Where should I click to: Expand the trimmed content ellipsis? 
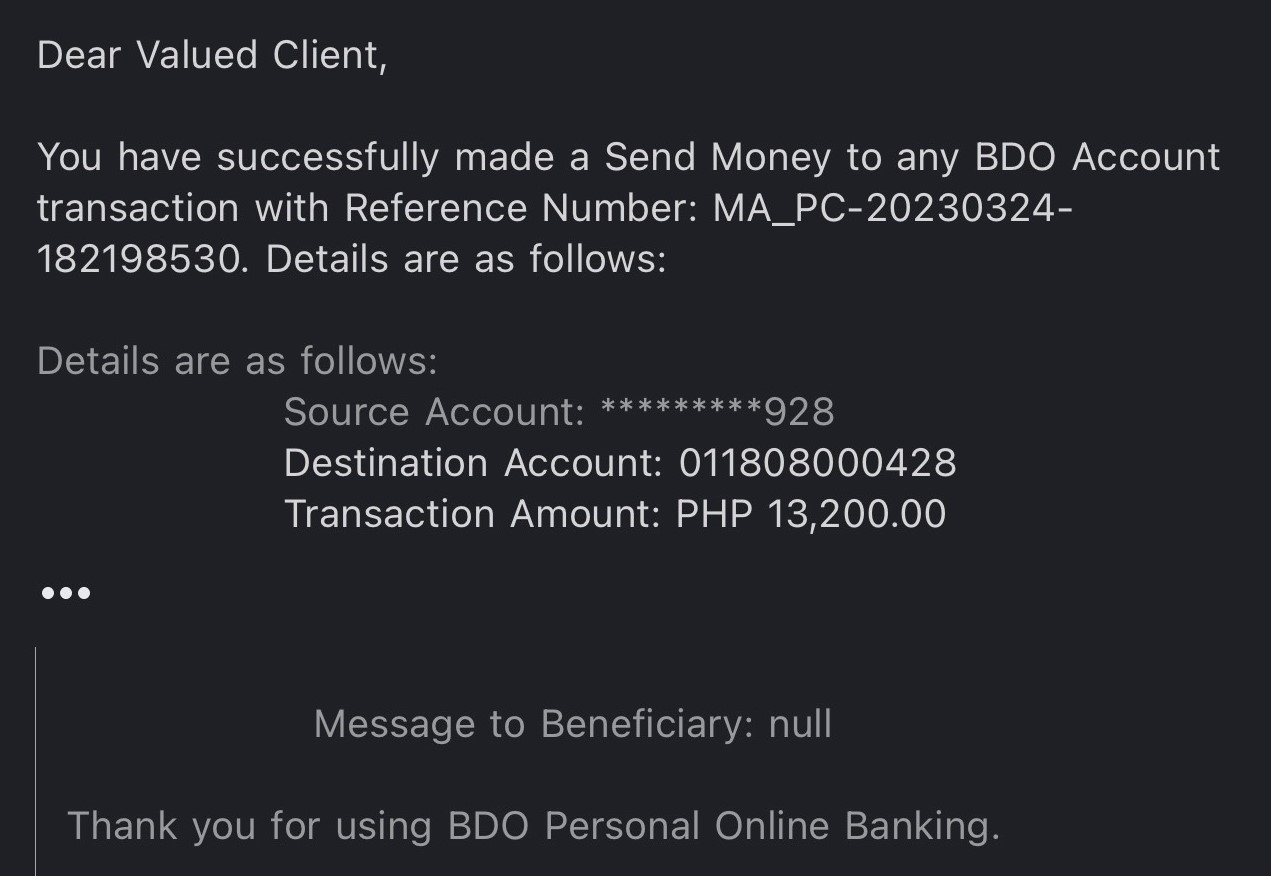pyautogui.click(x=66, y=594)
